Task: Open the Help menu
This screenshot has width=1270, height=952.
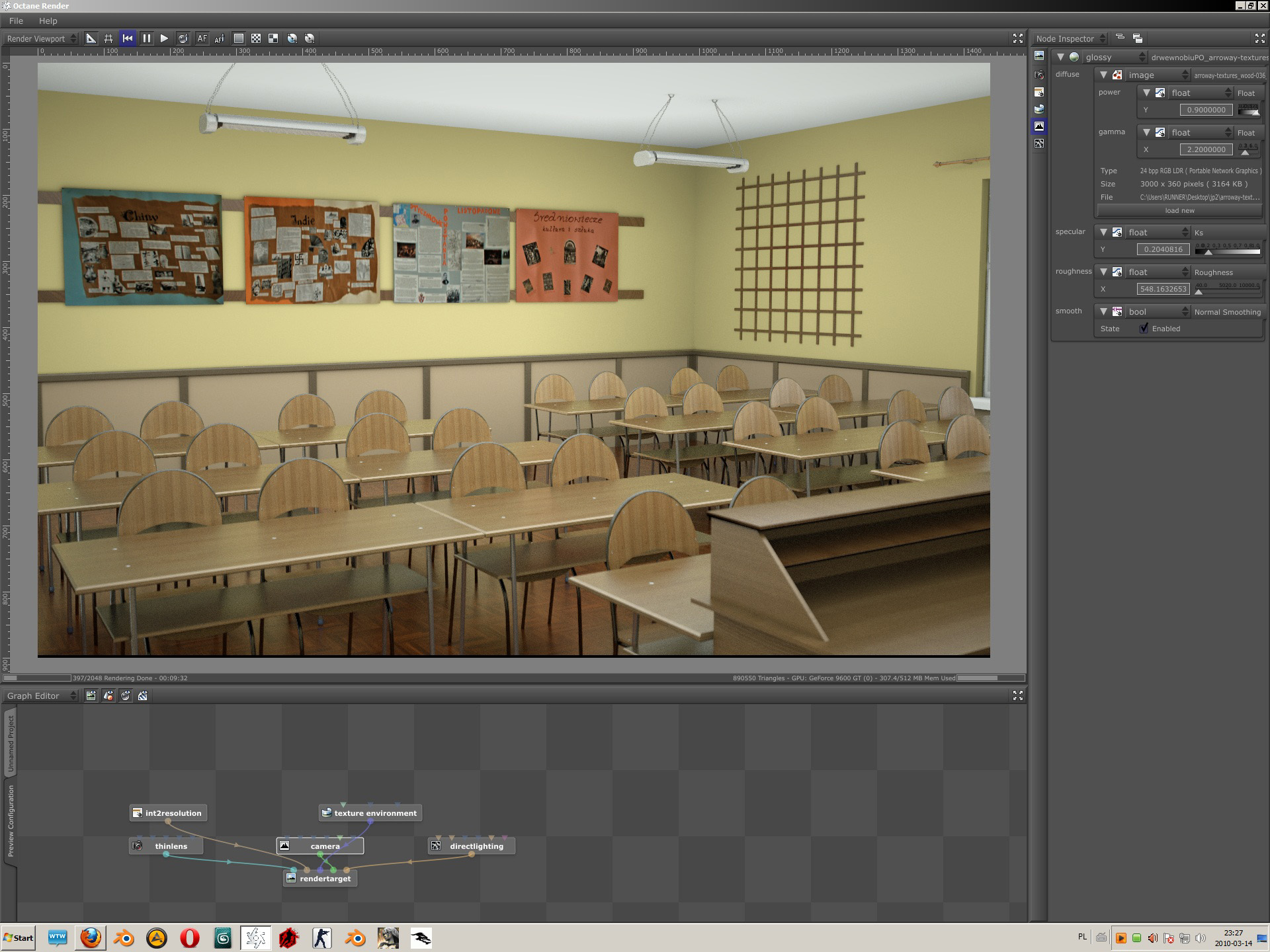Action: 48,20
